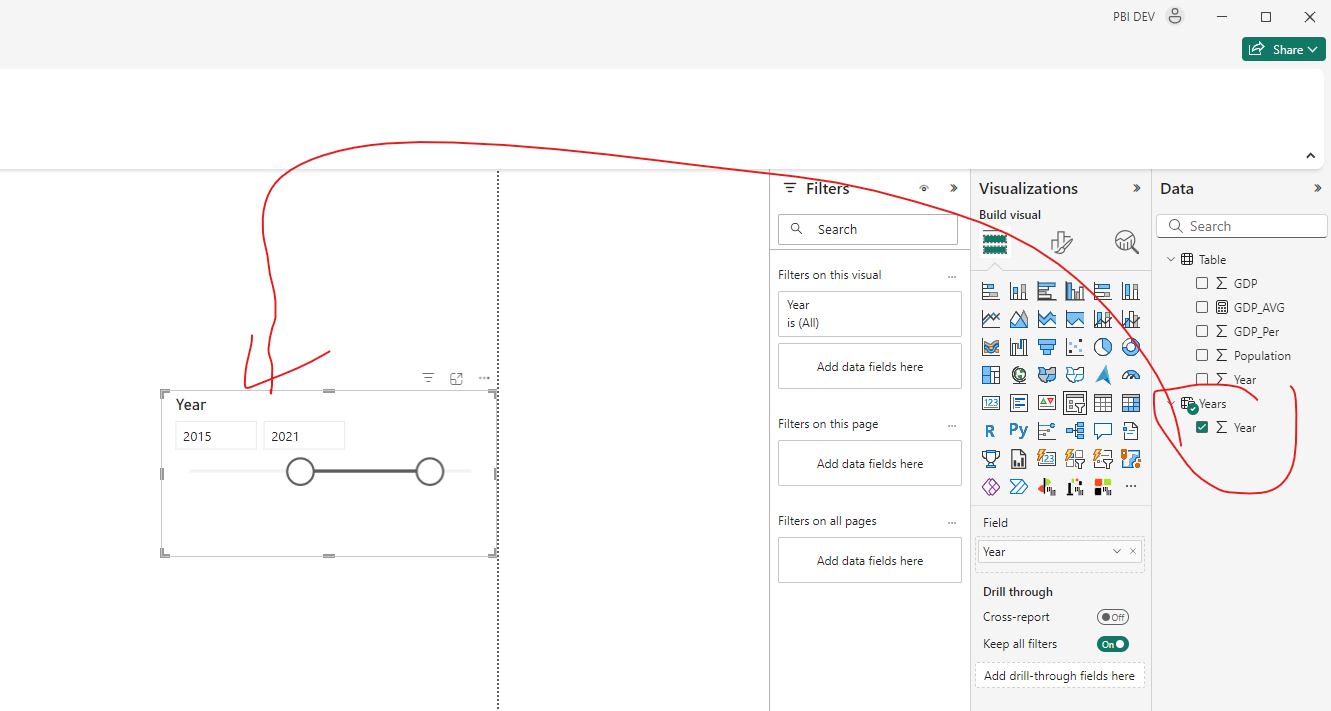
Task: Collapse the ribbon with up chevron
Action: click(1310, 155)
